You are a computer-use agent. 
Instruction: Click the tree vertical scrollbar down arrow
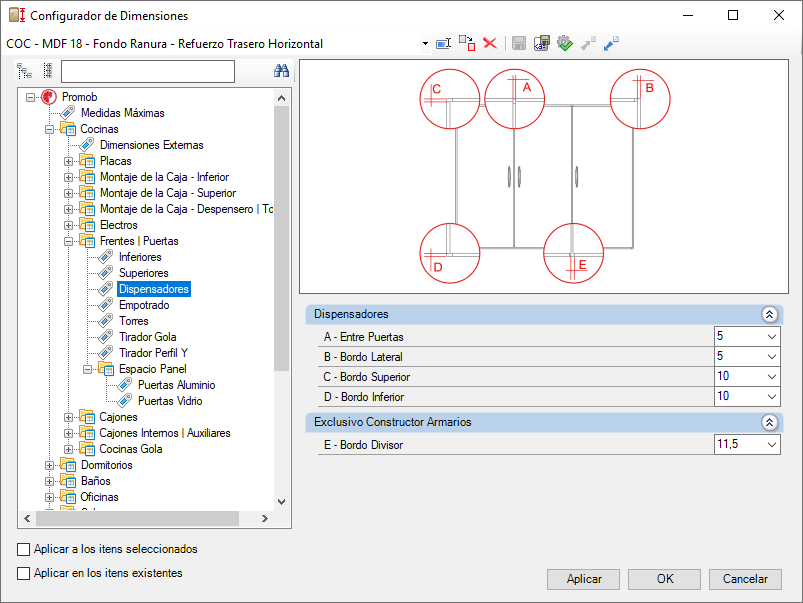pyautogui.click(x=282, y=502)
